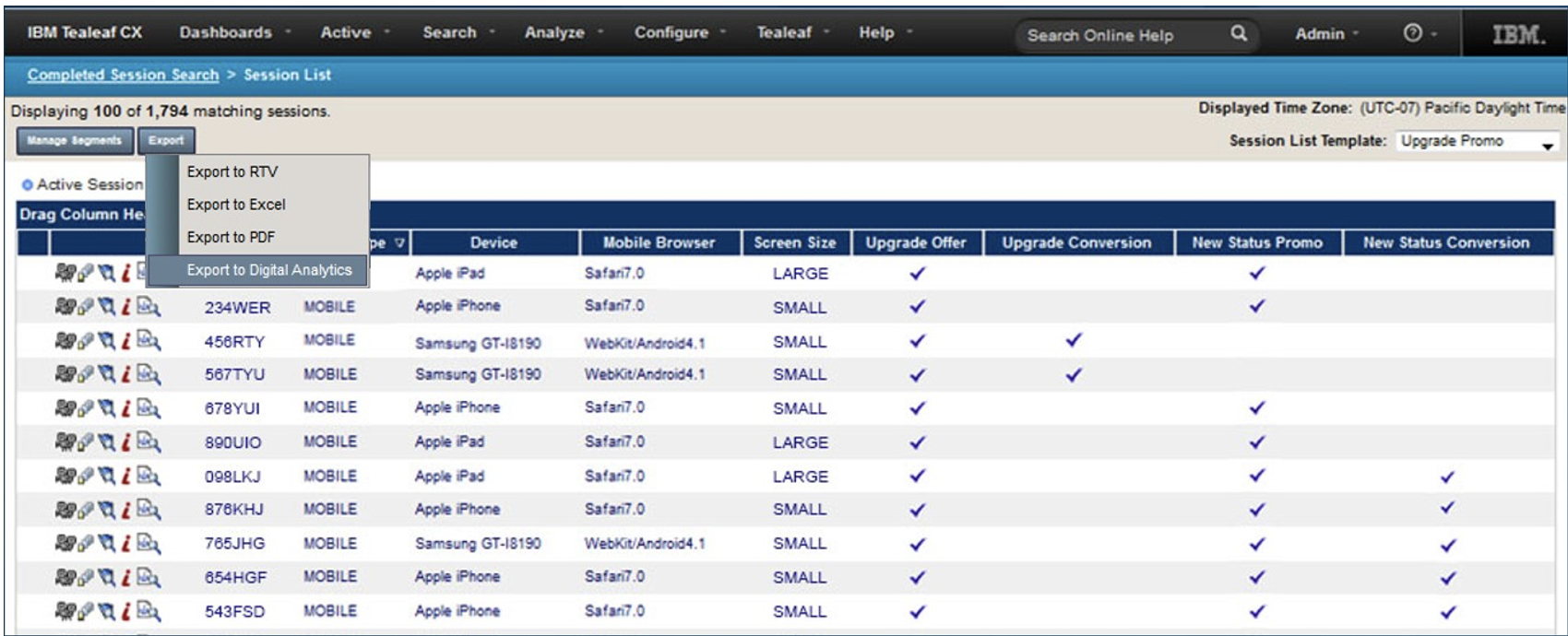
Task: Click the red info icon in the 567TYU row
Action: [125, 373]
